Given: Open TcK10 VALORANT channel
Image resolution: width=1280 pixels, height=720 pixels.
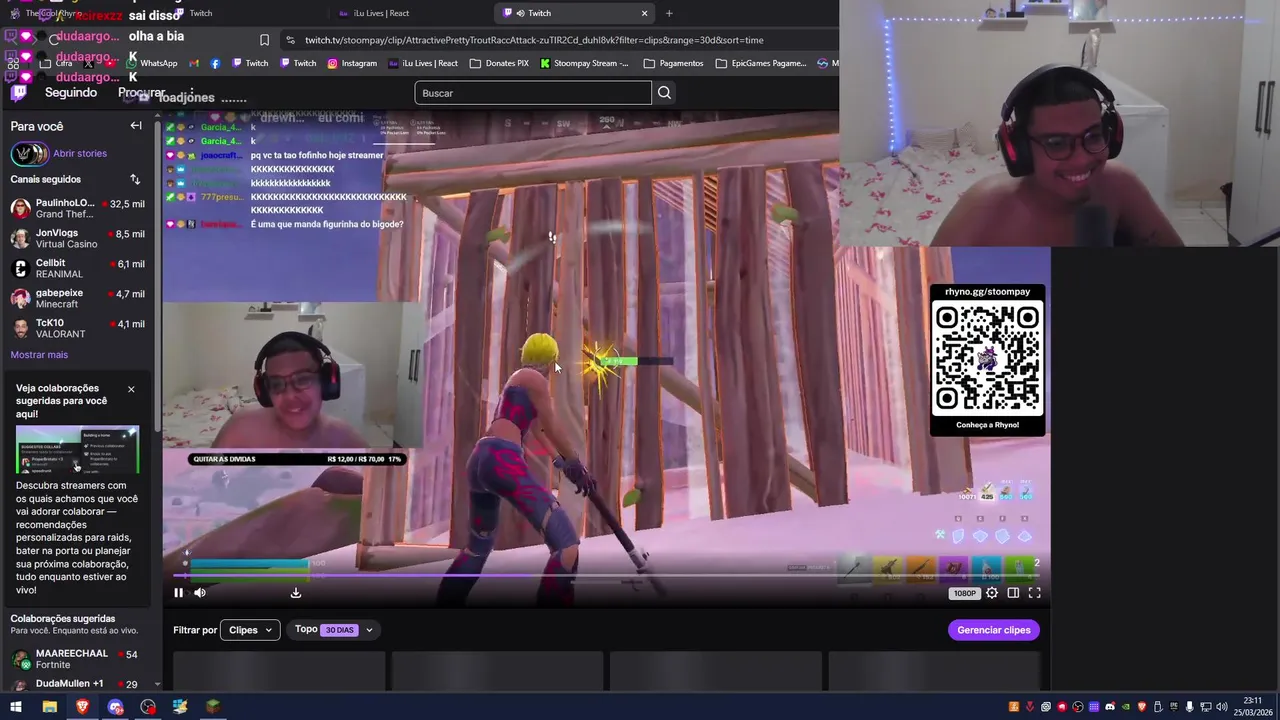Looking at the screenshot, I should click(x=77, y=328).
